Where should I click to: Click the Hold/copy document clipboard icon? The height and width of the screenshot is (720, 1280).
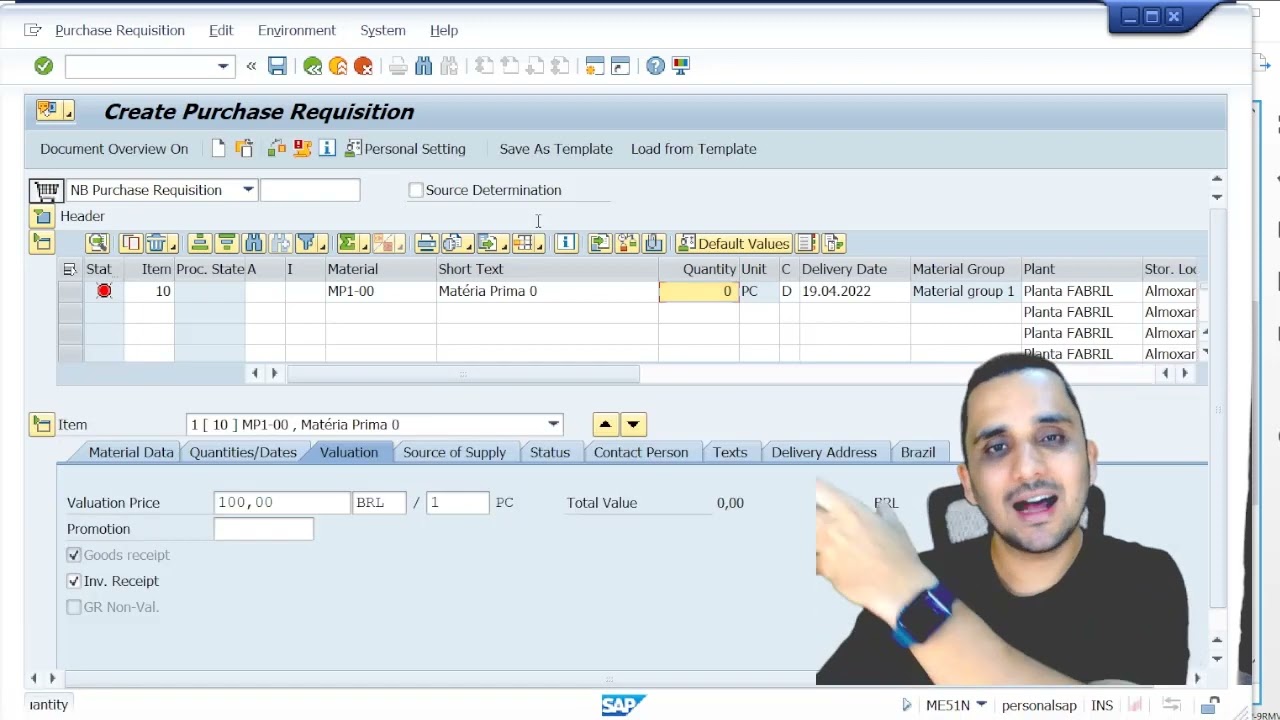tap(244, 149)
